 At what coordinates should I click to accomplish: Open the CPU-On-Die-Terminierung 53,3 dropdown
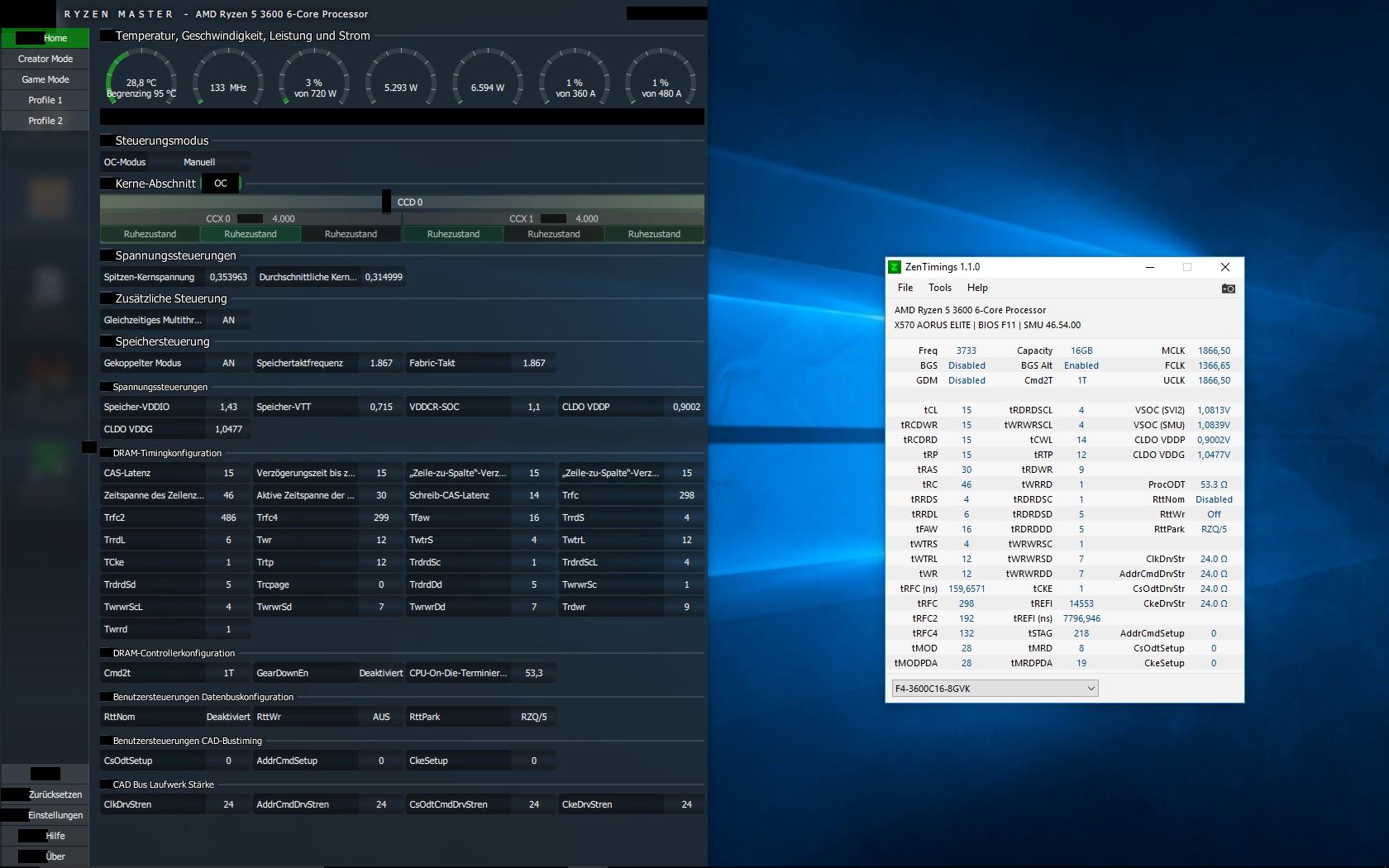534,673
